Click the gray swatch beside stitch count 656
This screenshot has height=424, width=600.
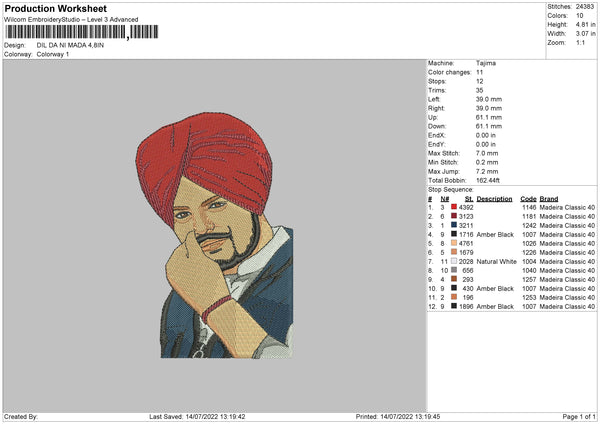(x=454, y=270)
